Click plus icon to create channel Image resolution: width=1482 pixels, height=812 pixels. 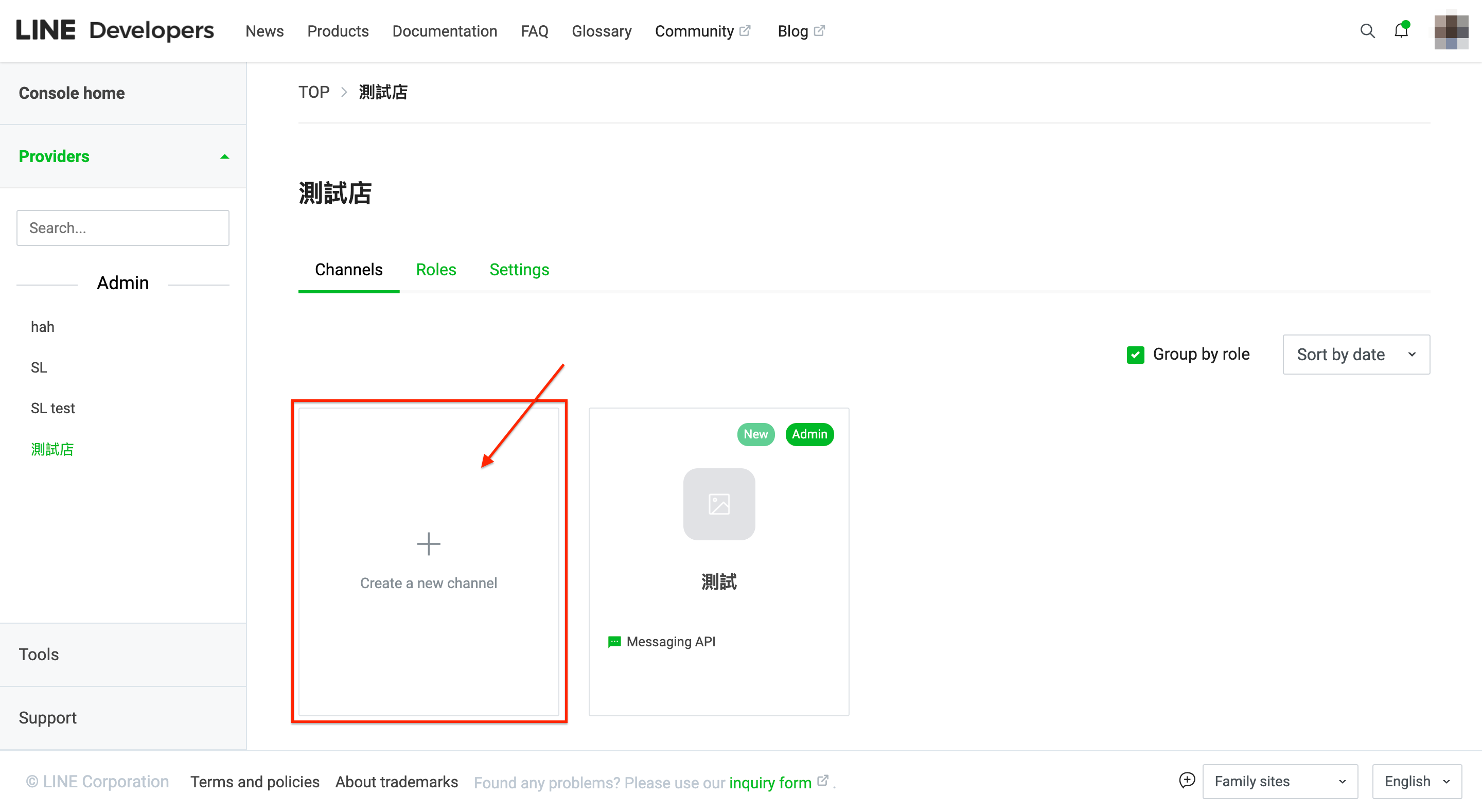[x=429, y=543]
